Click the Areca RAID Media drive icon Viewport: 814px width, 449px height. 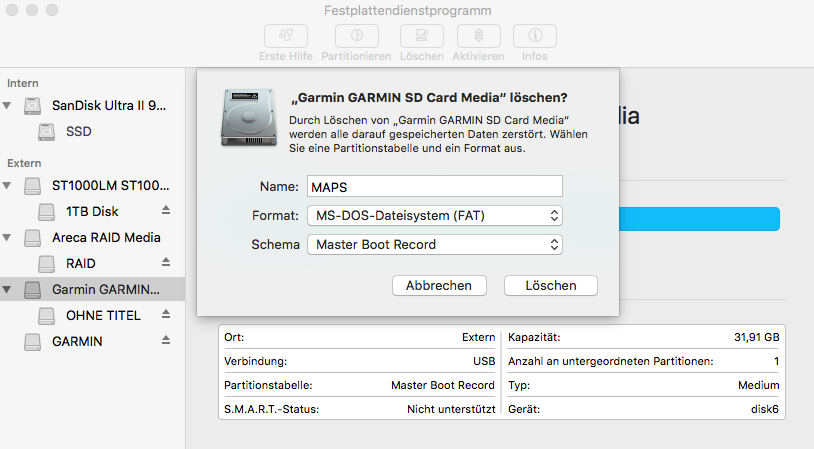tap(32, 238)
